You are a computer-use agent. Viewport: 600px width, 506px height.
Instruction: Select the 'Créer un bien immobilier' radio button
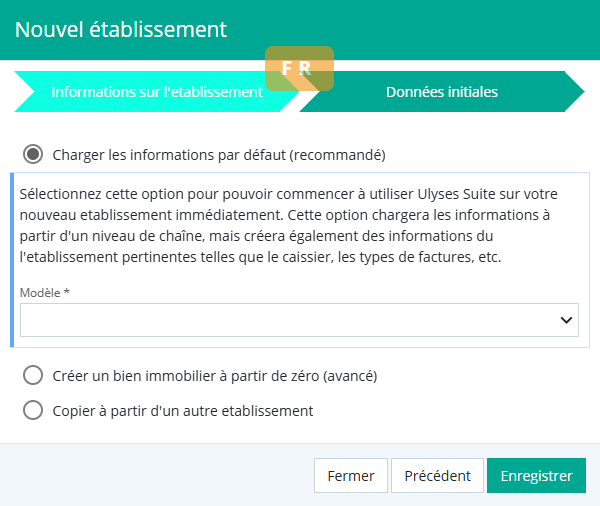point(33,376)
